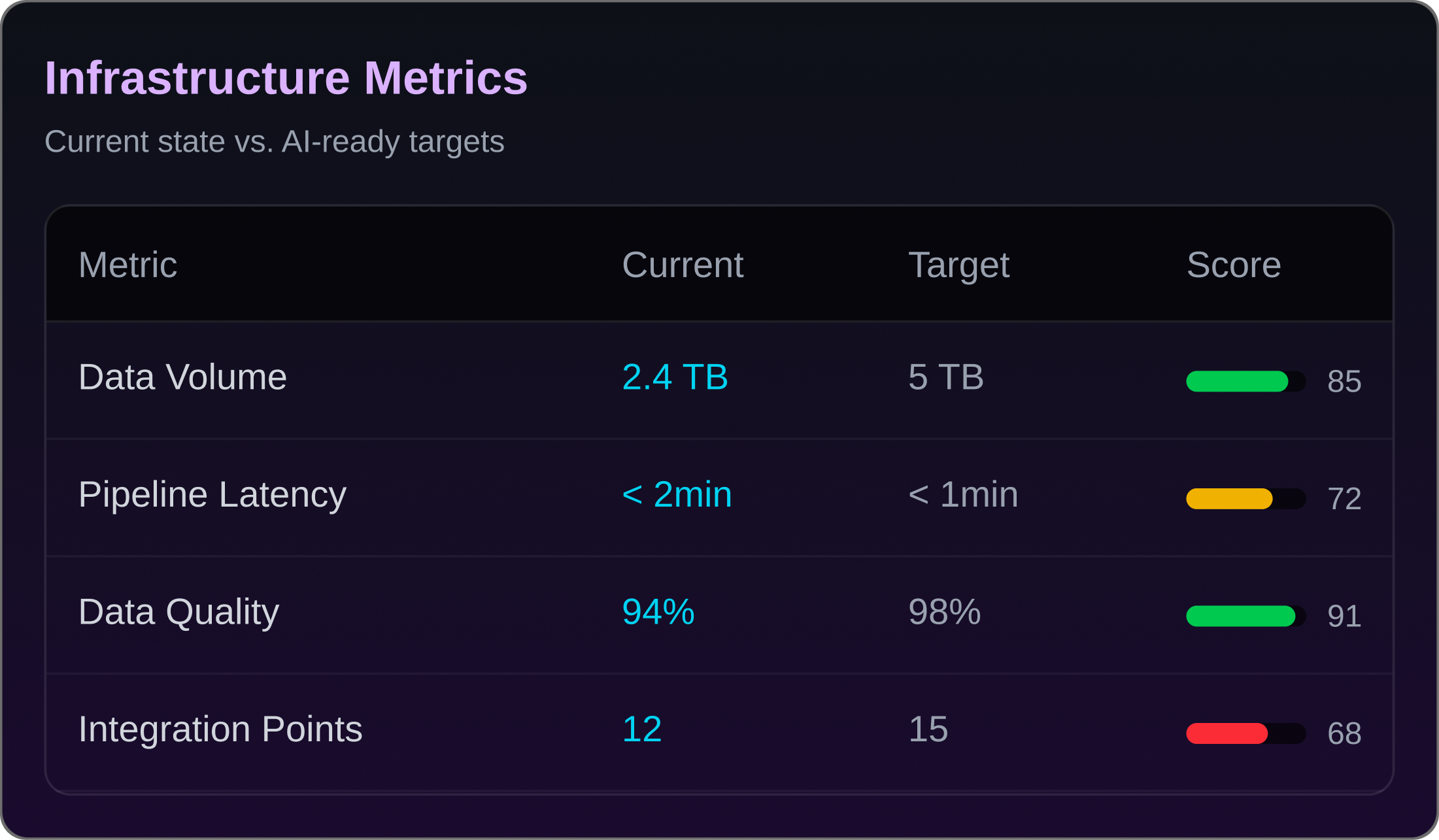Click the 94% Data Quality value
The width and height of the screenshot is (1439, 840).
click(658, 613)
